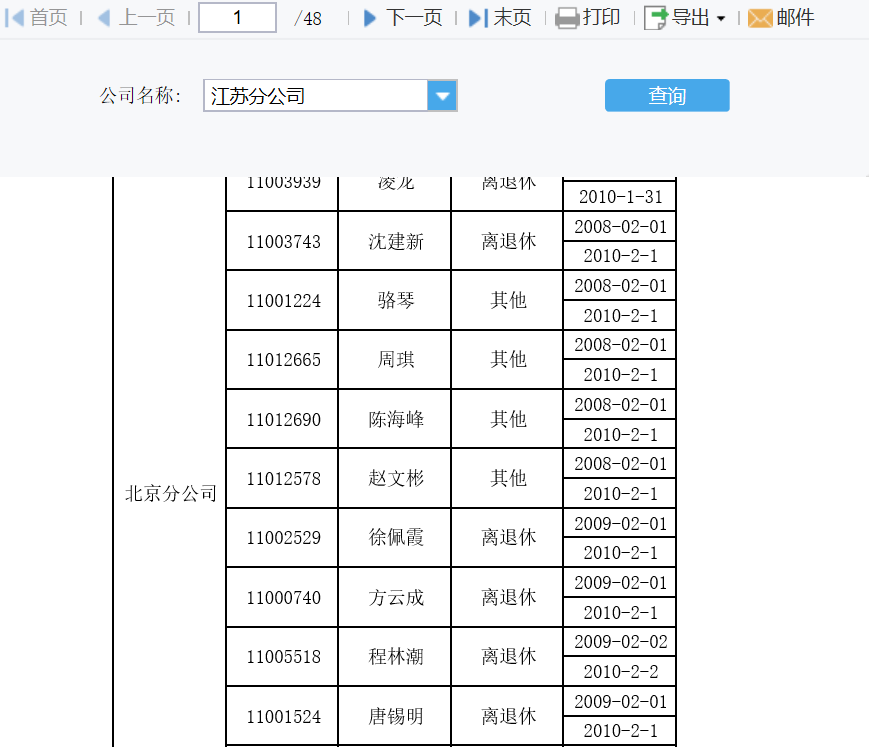The height and width of the screenshot is (747, 869).
Task: Click the 邮件 text label
Action: (x=795, y=18)
